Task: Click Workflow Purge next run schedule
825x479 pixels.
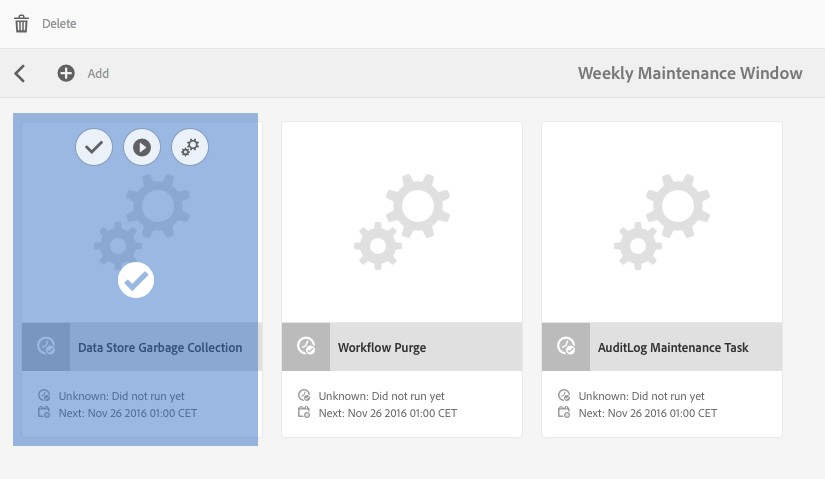Action: (386, 413)
